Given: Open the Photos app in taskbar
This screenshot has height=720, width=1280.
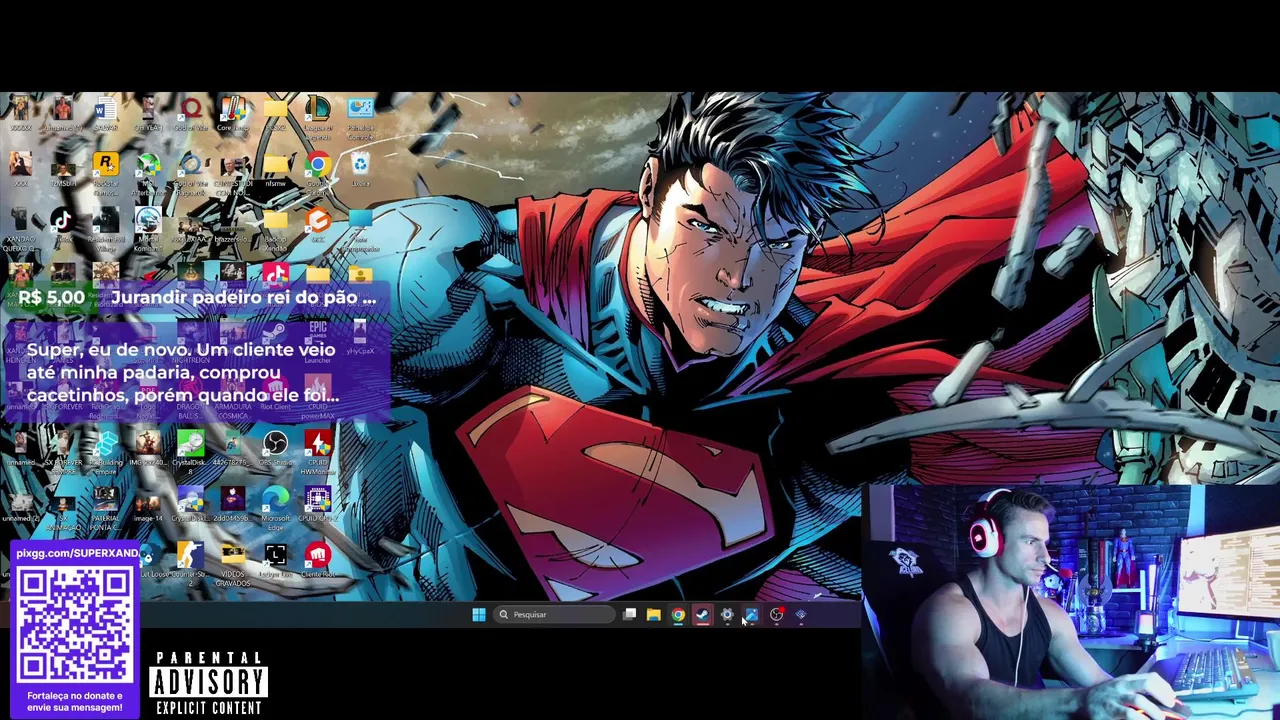Looking at the screenshot, I should (x=751, y=614).
